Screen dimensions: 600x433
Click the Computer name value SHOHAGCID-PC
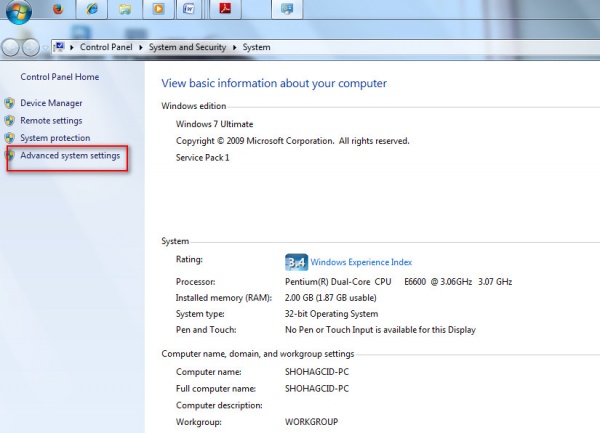click(317, 372)
